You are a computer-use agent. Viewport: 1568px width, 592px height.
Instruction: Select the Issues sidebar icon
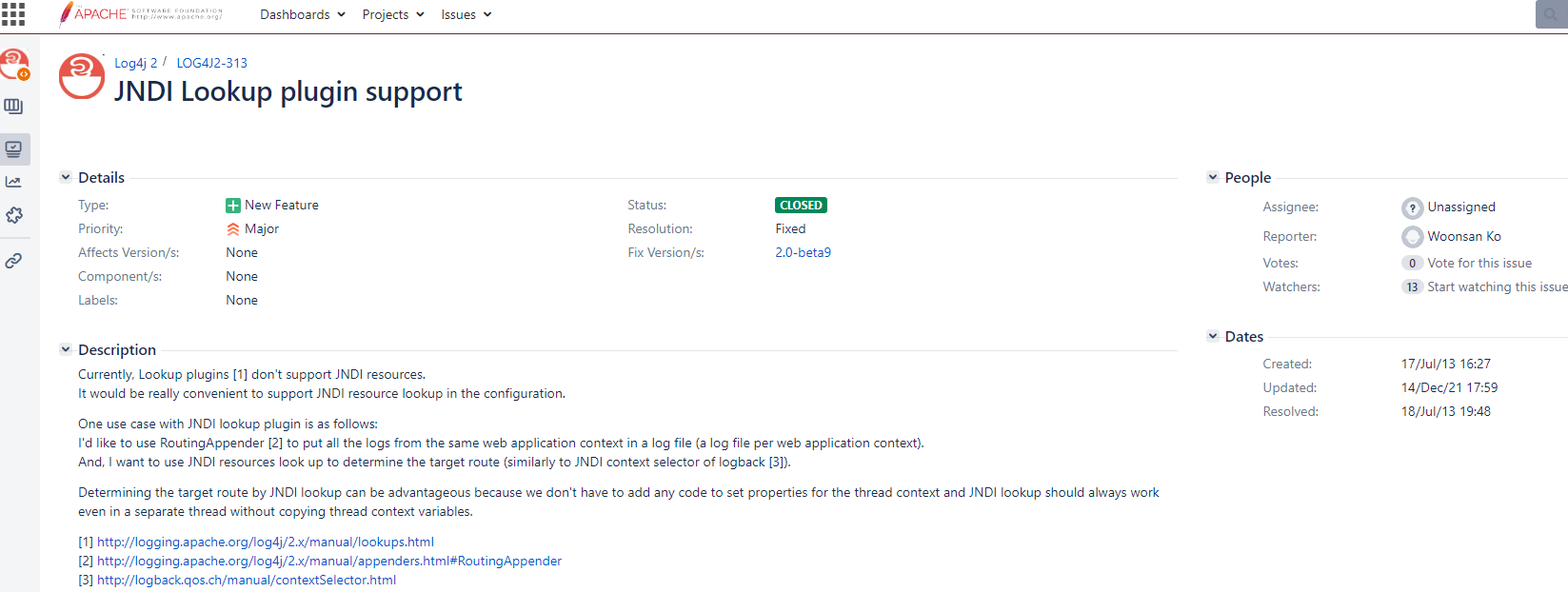point(14,149)
